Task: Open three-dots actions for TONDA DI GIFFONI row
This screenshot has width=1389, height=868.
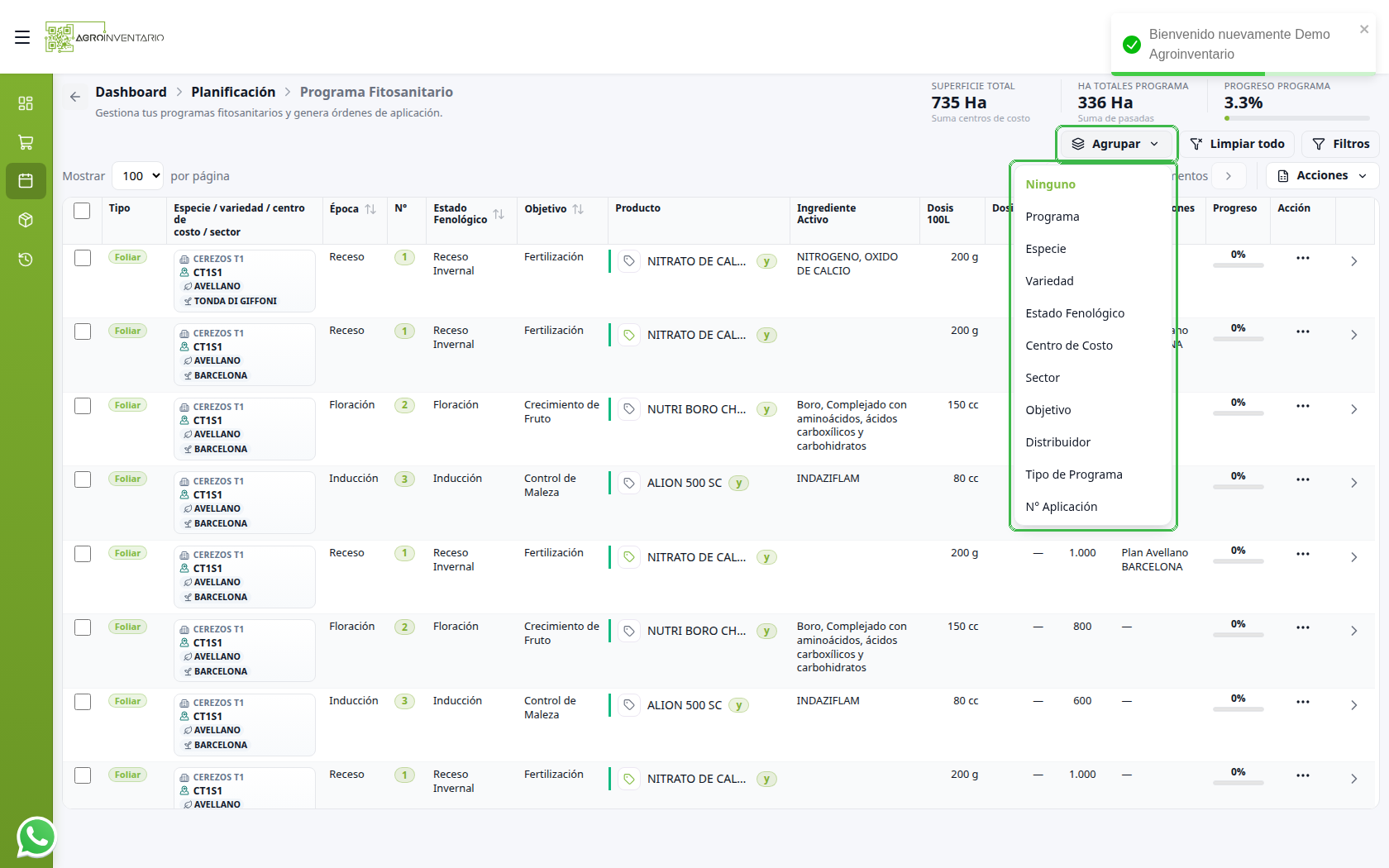Action: (1303, 258)
